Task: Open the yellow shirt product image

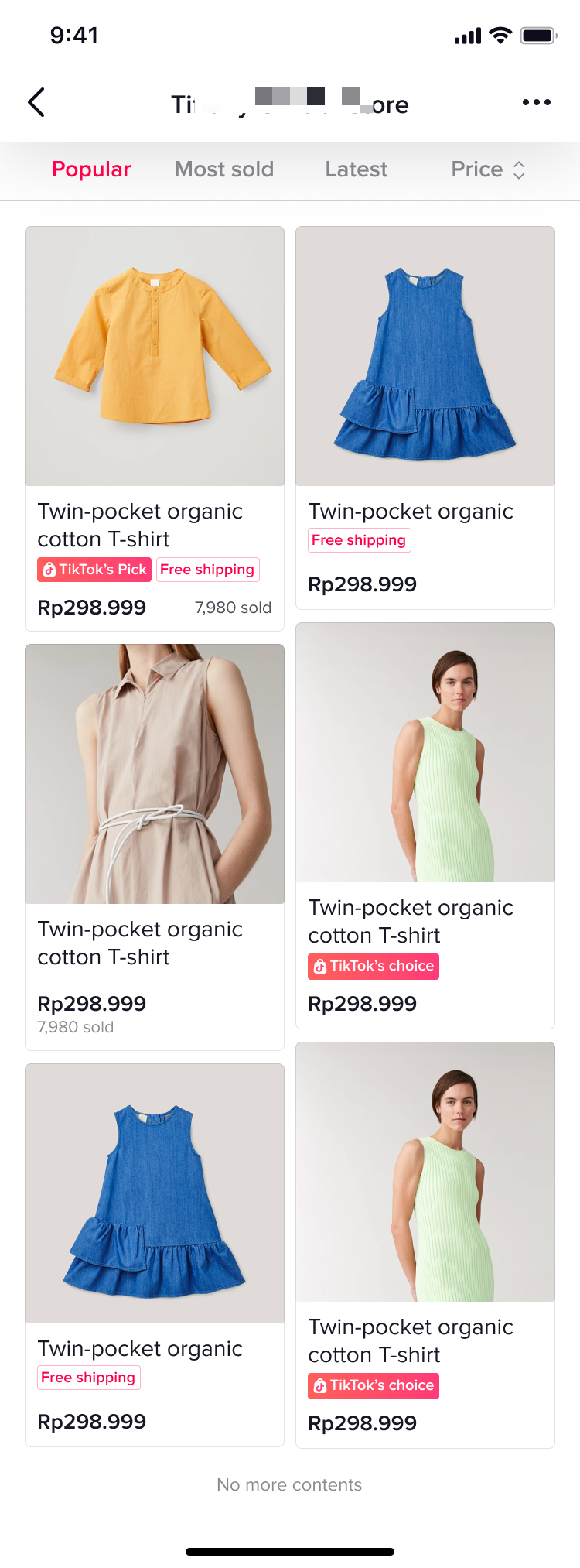Action: 155,356
